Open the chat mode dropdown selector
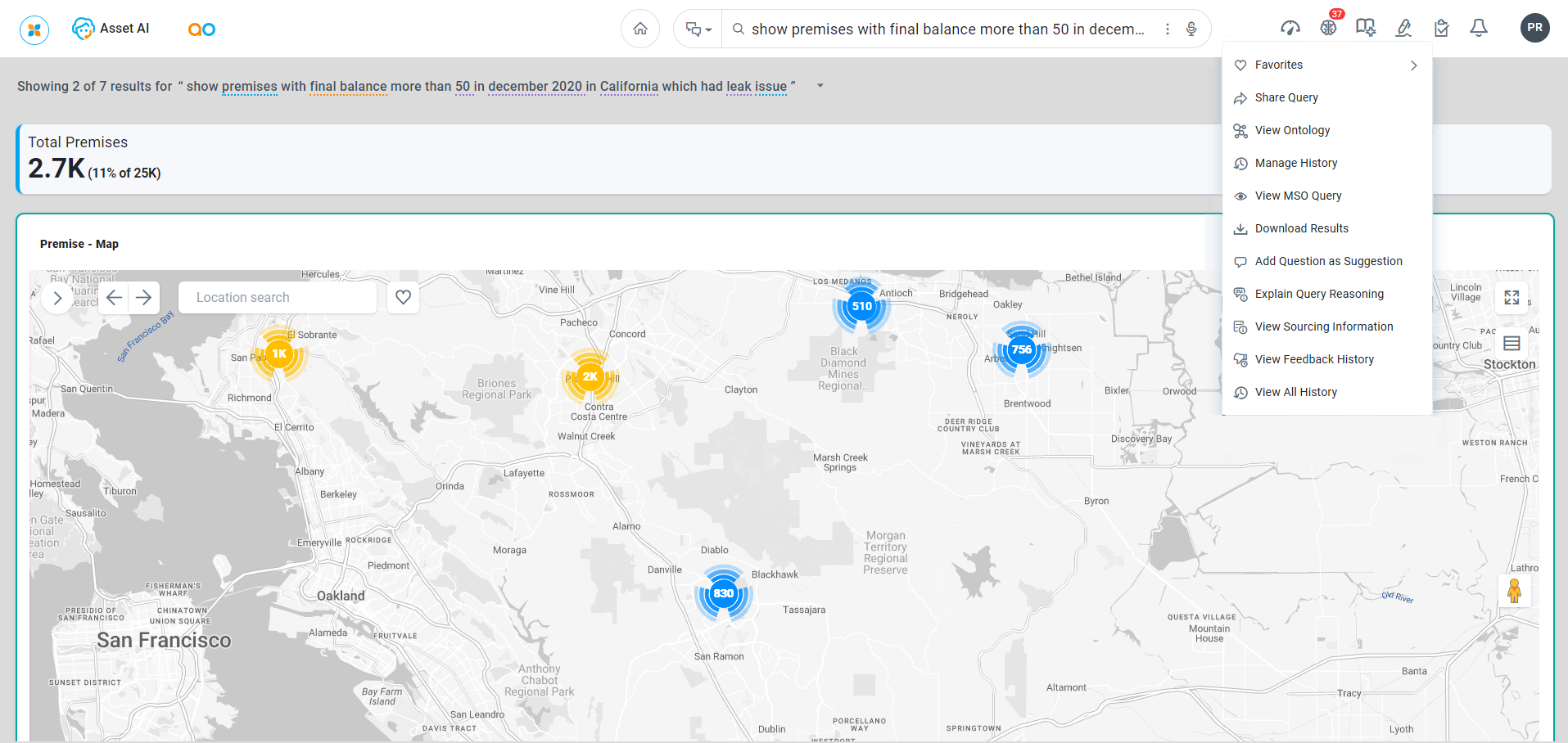1568x743 pixels. coord(698,29)
